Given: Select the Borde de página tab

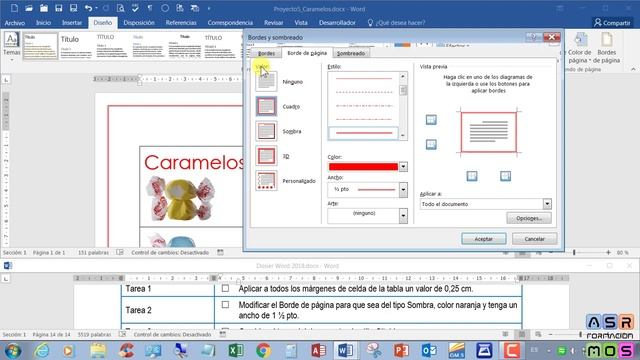Looking at the screenshot, I should point(307,53).
